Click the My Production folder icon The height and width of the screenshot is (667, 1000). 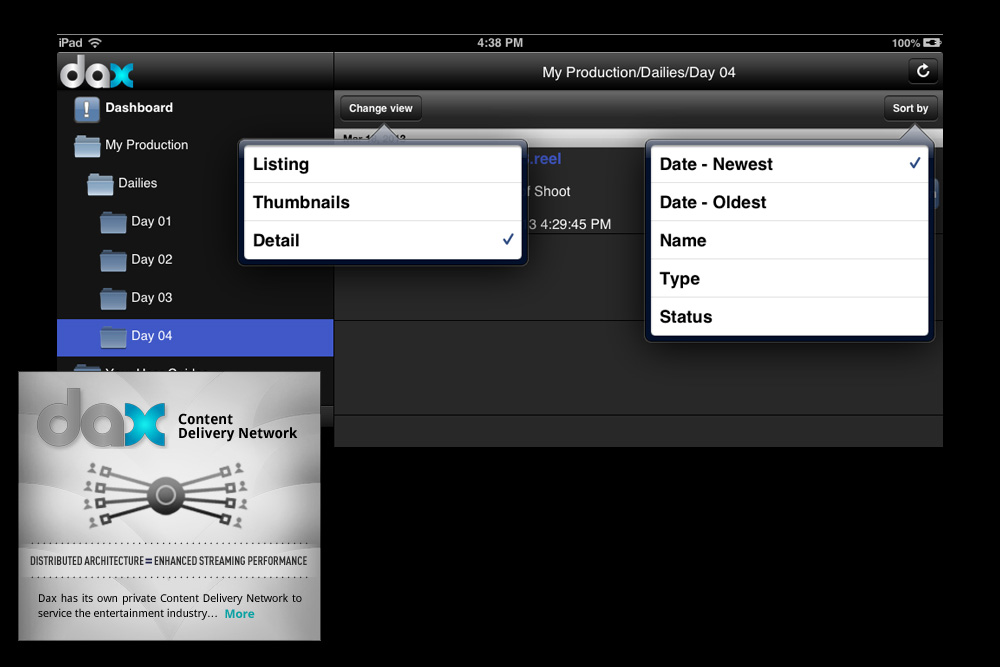pyautogui.click(x=87, y=146)
